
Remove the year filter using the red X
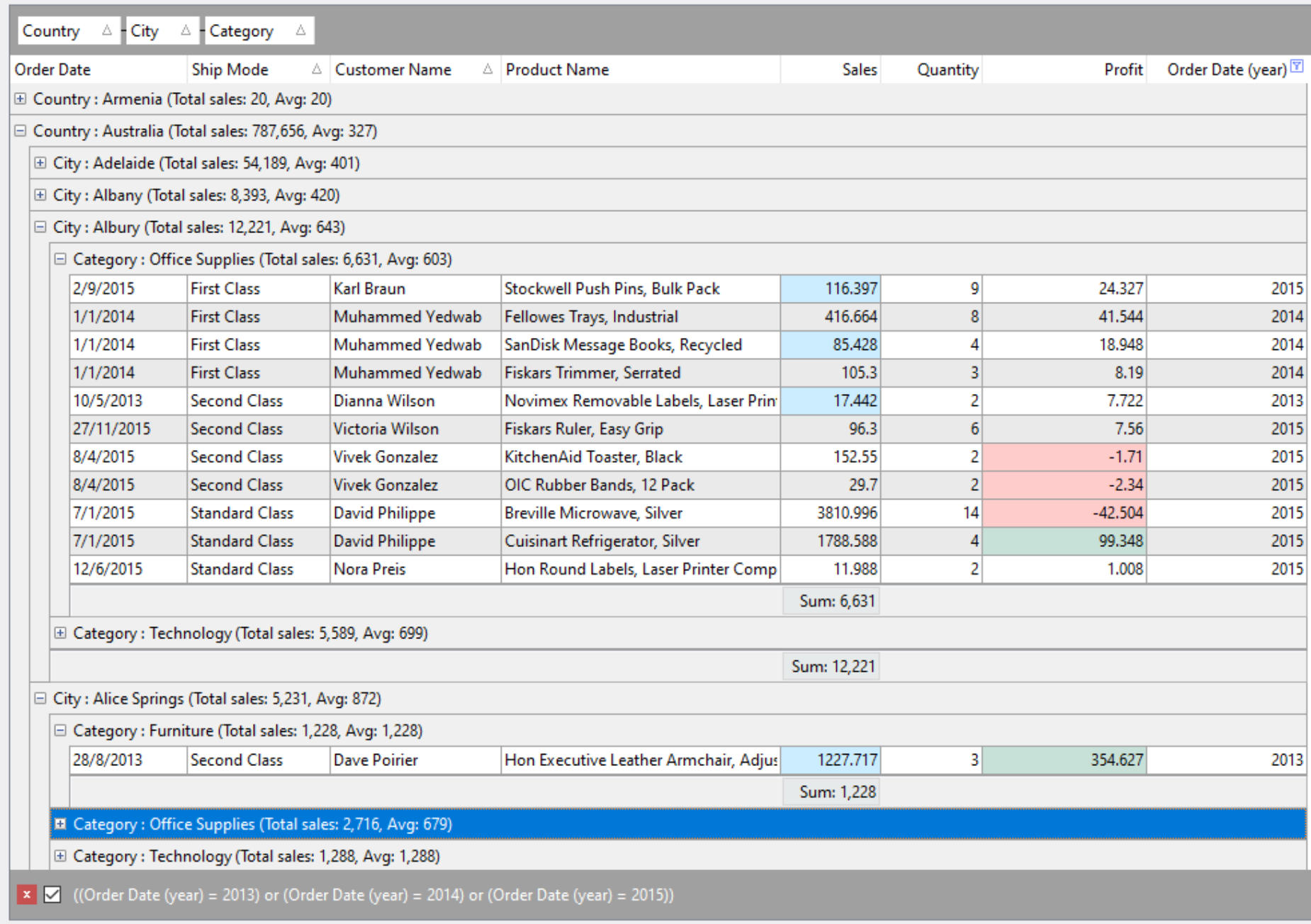click(x=26, y=895)
